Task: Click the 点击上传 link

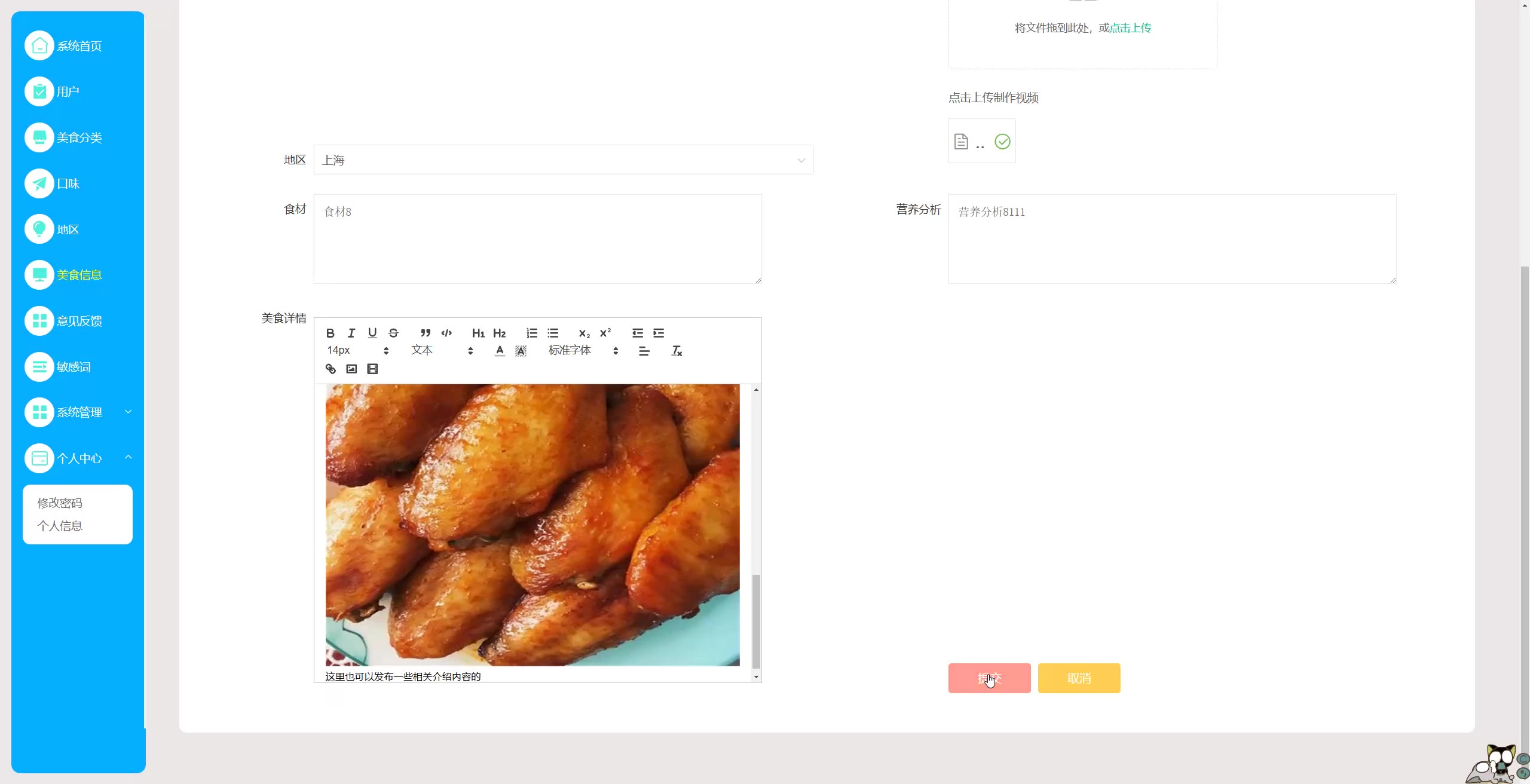Action: [1130, 27]
